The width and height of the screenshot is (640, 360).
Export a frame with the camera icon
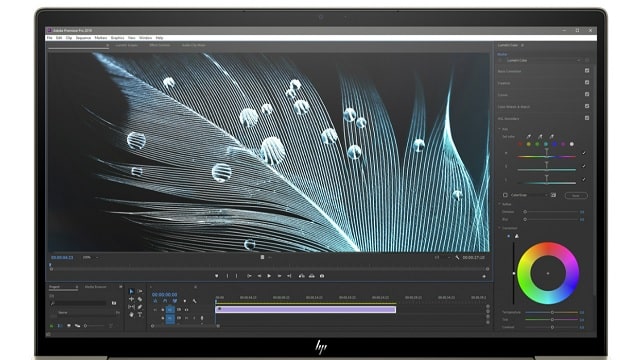click(x=322, y=276)
